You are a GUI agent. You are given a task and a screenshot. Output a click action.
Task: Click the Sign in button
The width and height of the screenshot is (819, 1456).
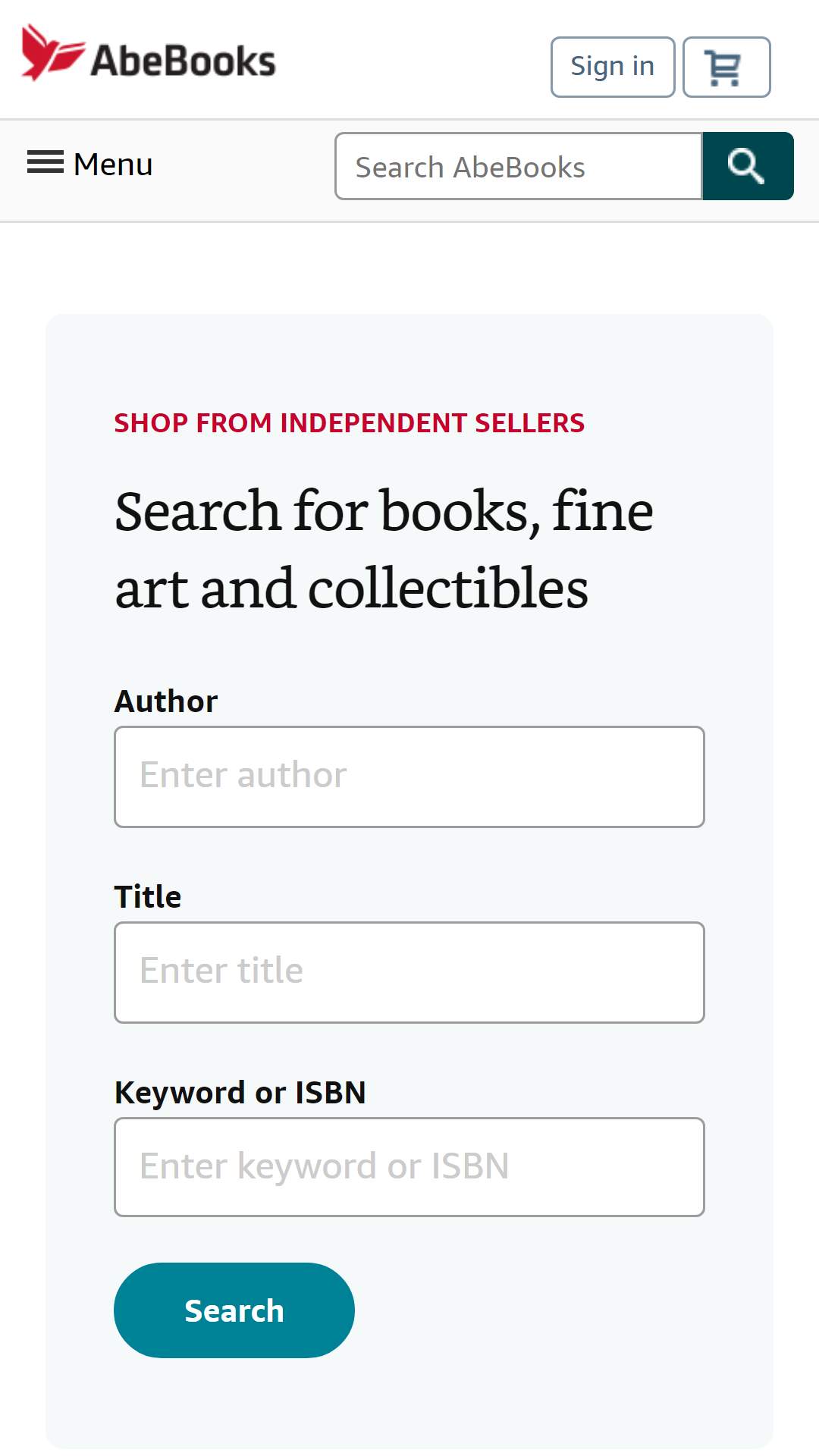pyautogui.click(x=613, y=67)
